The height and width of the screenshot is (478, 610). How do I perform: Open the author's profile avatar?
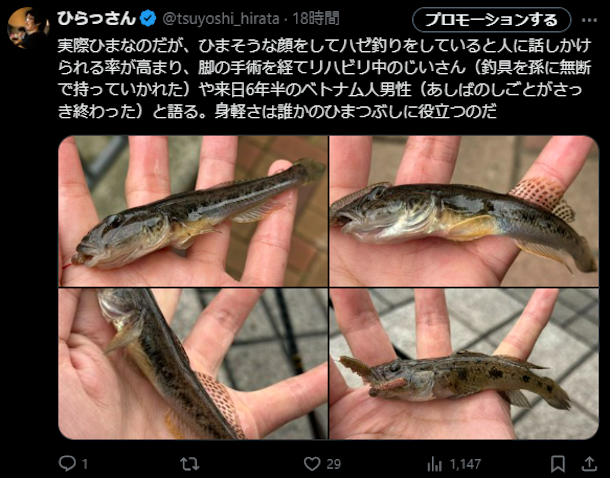[28, 27]
